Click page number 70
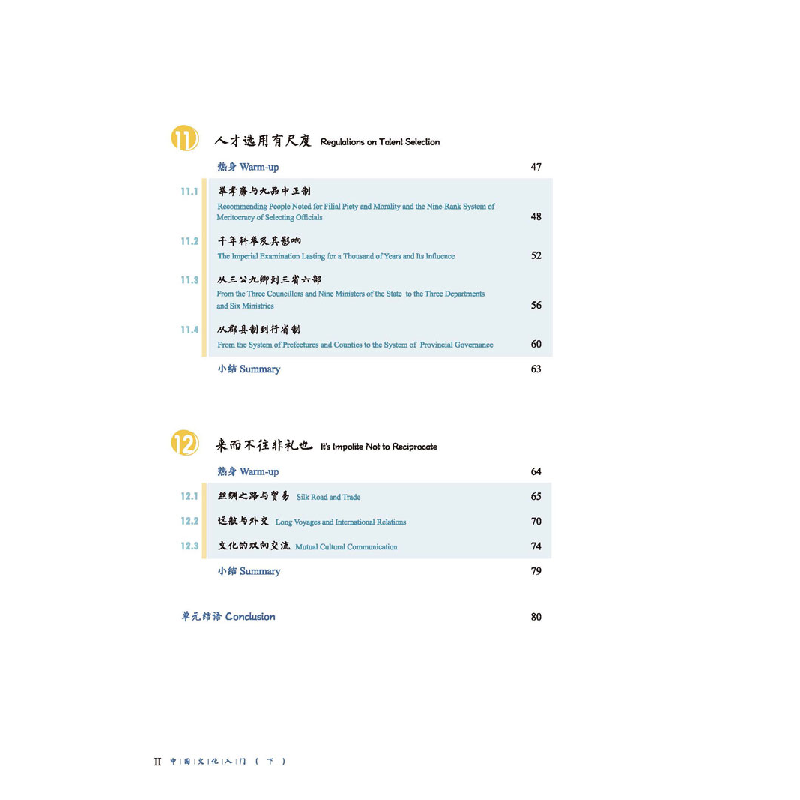This screenshot has width=800, height=800. (536, 521)
